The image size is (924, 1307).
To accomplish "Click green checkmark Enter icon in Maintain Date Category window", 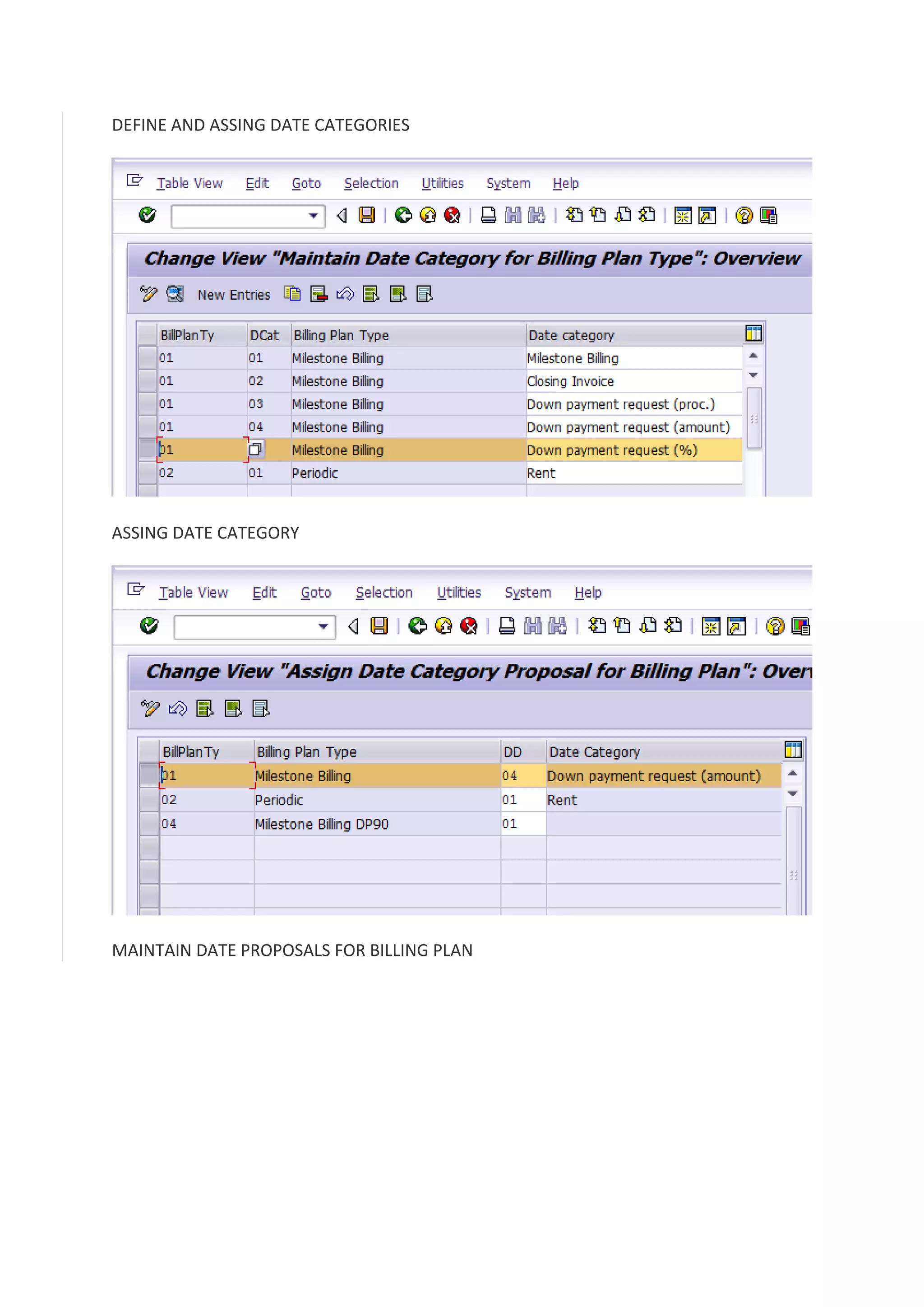I will pyautogui.click(x=148, y=215).
